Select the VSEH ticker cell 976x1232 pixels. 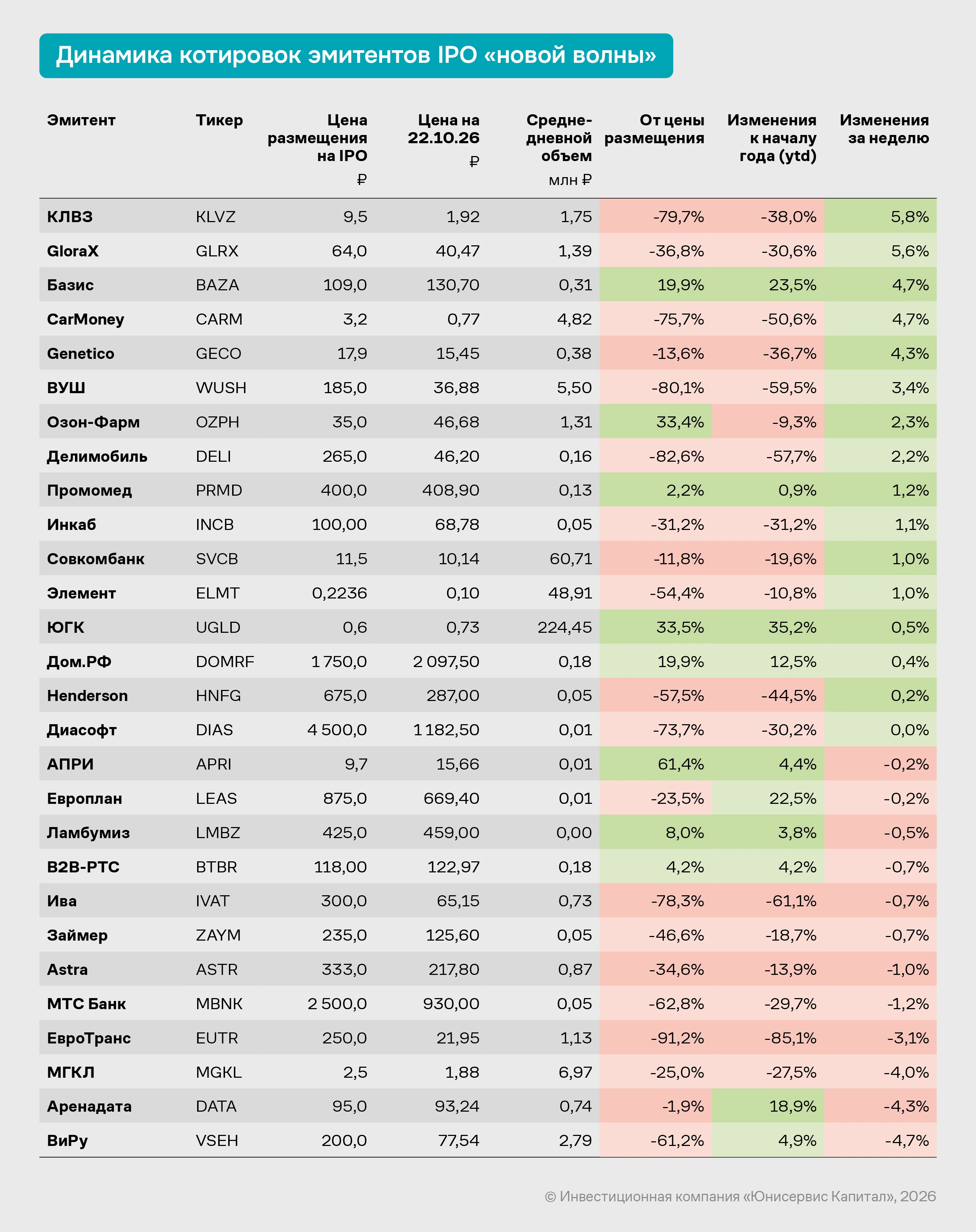[216, 1141]
